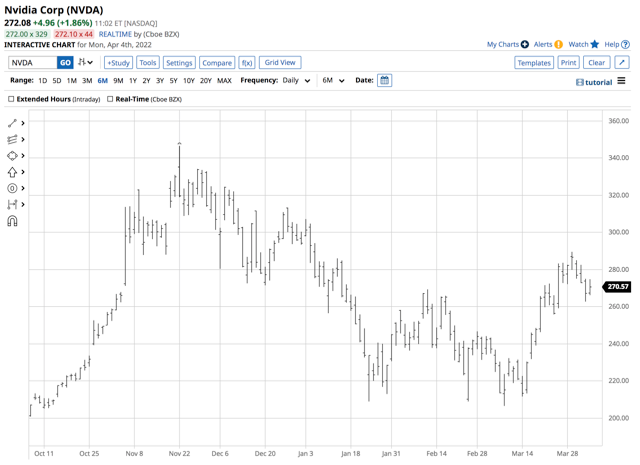
Task: Select the 1Y range
Action: click(x=133, y=80)
